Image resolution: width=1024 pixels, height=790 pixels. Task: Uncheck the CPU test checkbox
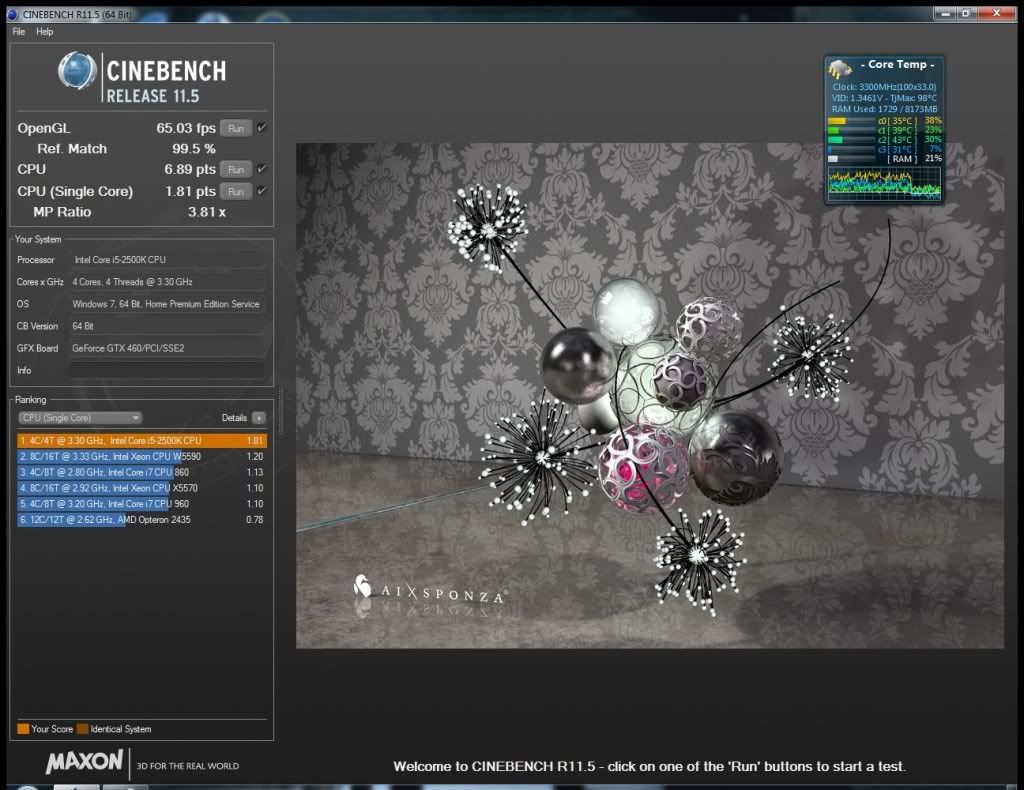(x=262, y=169)
